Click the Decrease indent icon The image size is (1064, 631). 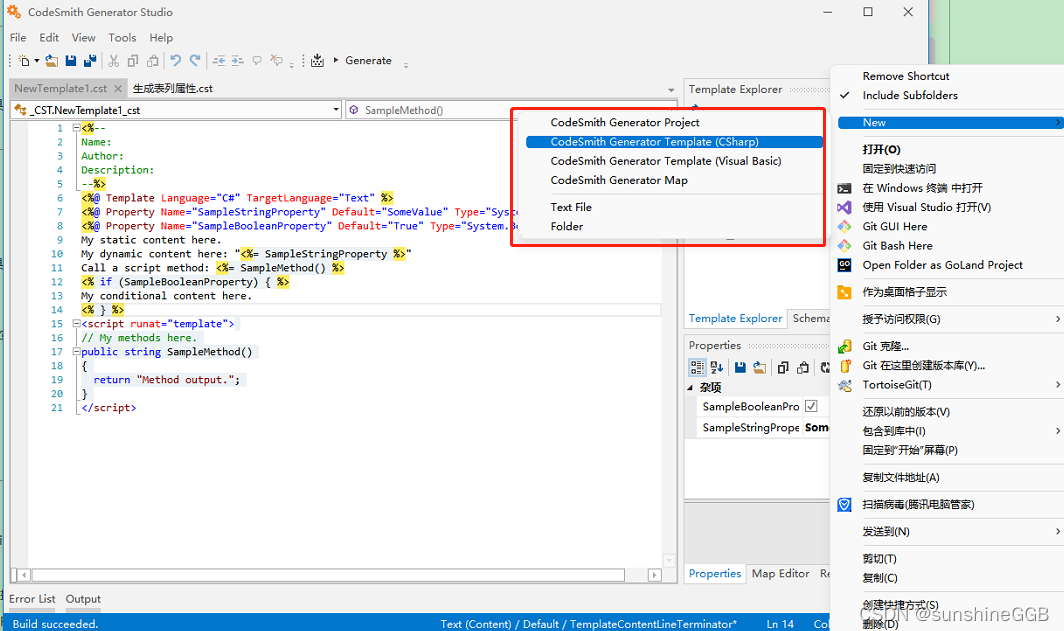tap(218, 61)
